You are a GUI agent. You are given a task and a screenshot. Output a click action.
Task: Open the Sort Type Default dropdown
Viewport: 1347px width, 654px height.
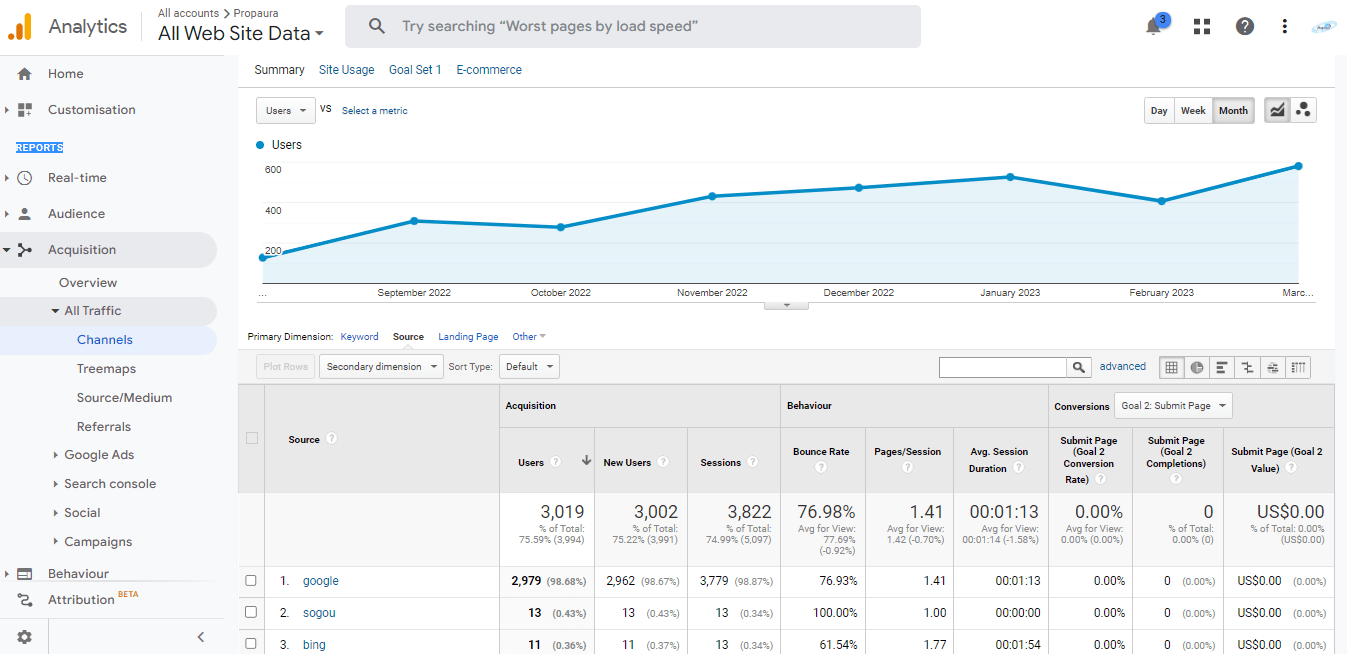point(529,366)
